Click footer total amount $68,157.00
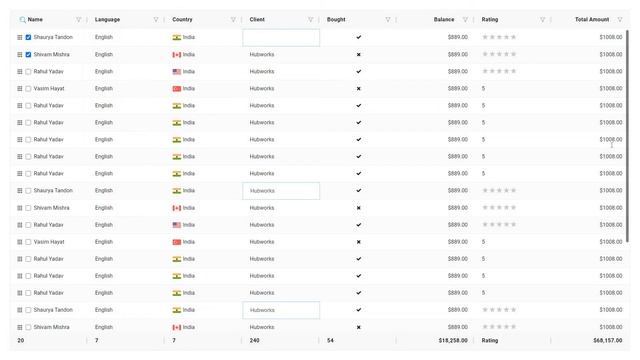The image size is (640, 360). (608, 340)
